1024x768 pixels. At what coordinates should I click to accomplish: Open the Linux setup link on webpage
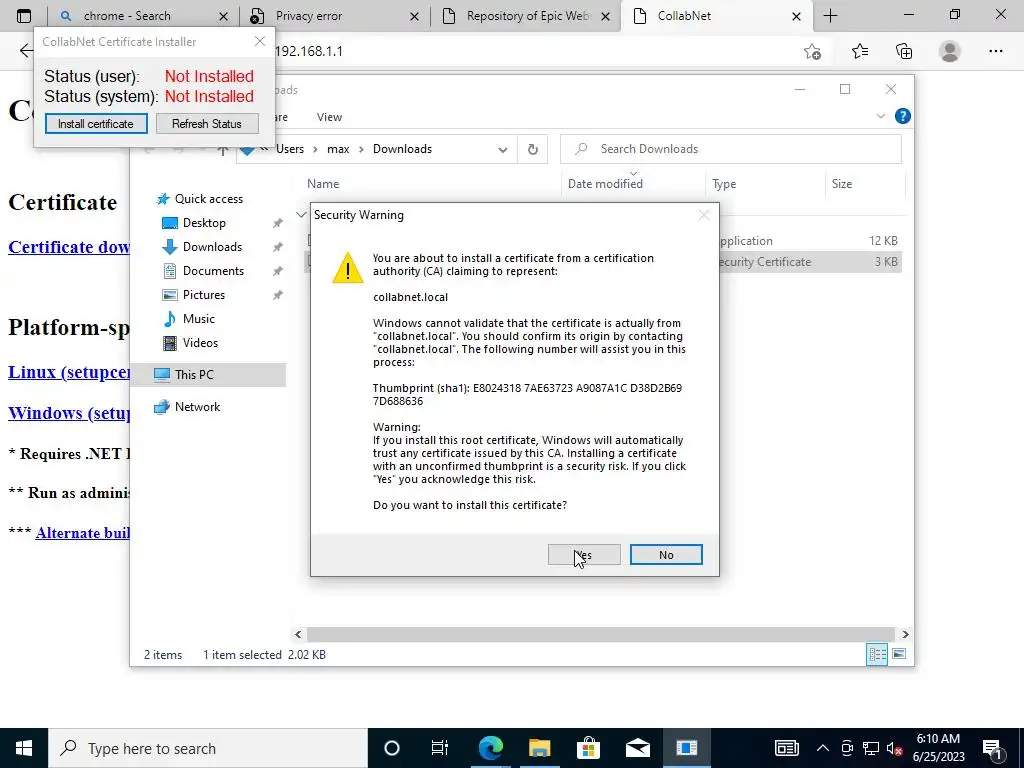pos(69,372)
